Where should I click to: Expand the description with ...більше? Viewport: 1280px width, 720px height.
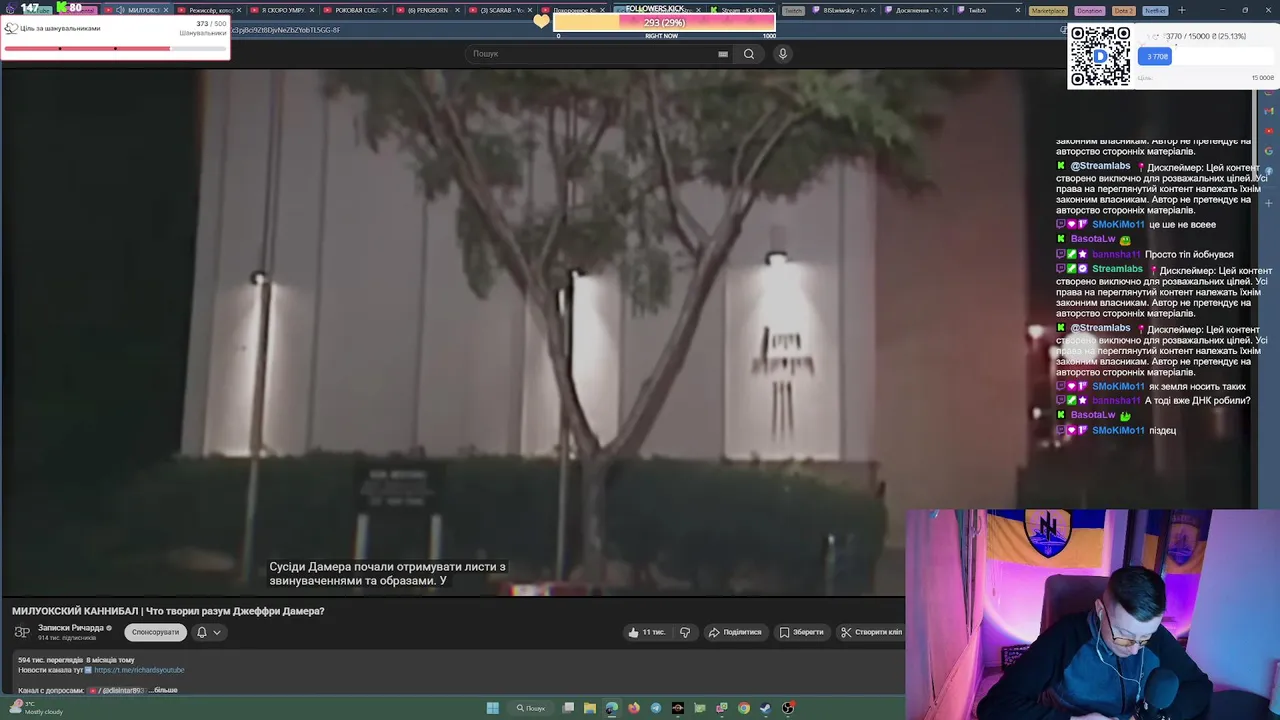pos(165,690)
